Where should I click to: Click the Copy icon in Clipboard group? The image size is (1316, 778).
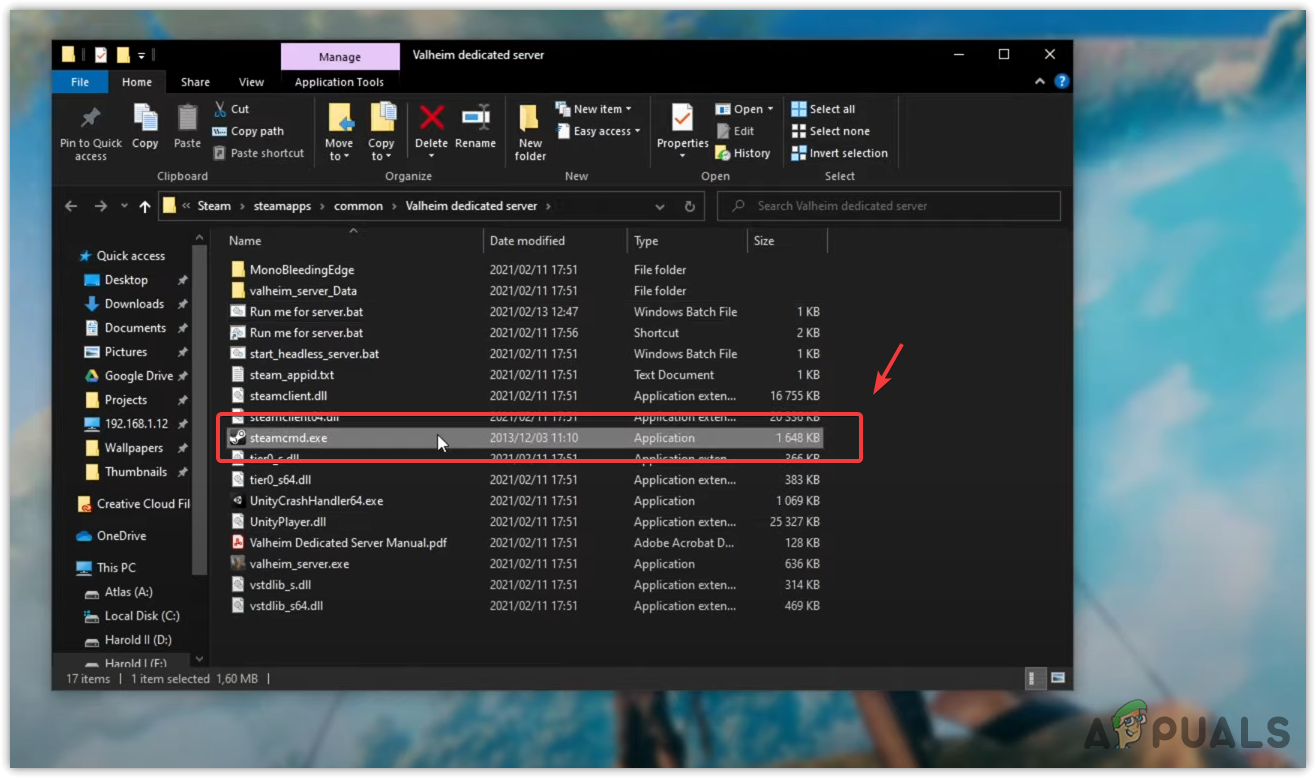pyautogui.click(x=145, y=119)
